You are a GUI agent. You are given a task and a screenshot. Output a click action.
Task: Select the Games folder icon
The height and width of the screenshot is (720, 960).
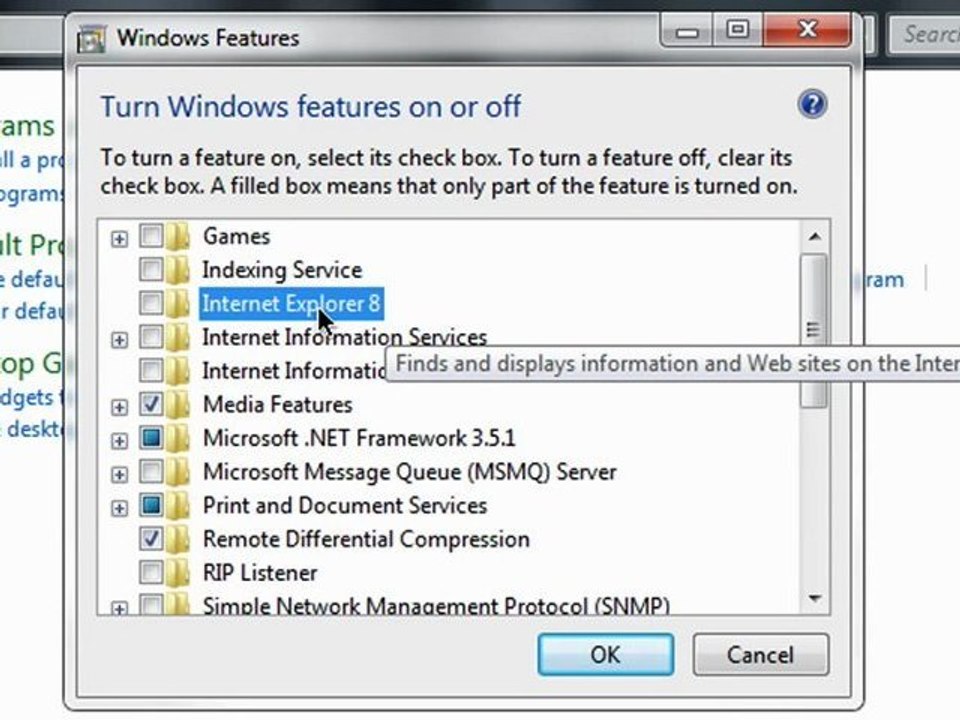[x=177, y=236]
